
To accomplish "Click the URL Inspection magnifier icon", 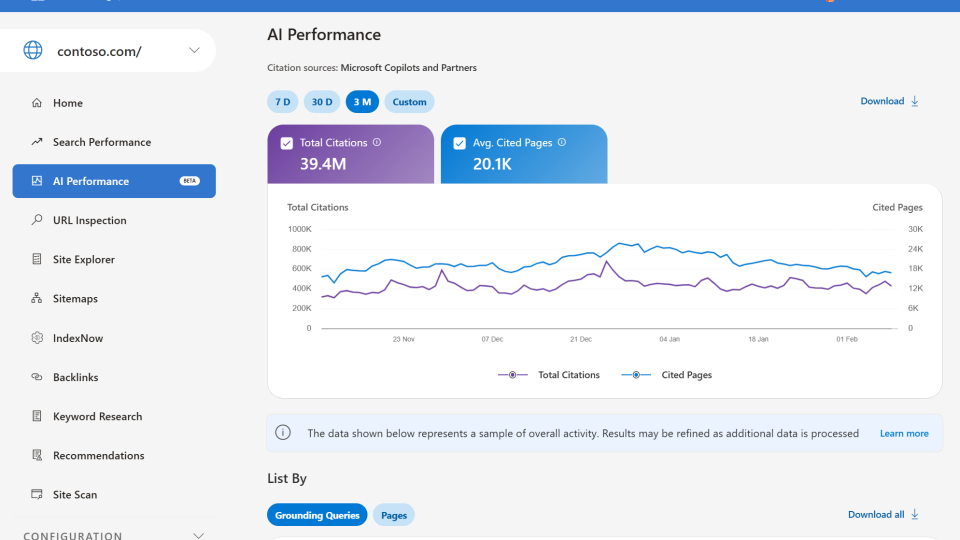I will pos(37,220).
